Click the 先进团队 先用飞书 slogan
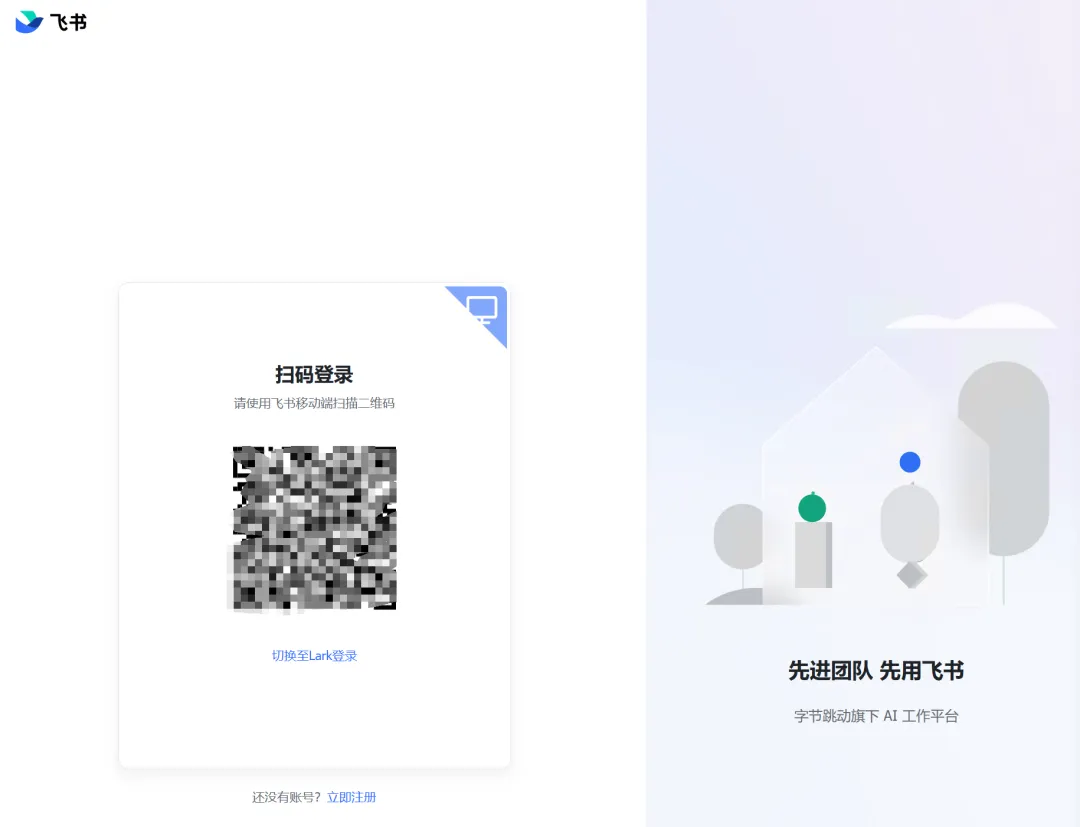The image size is (1080, 827). coord(875,670)
